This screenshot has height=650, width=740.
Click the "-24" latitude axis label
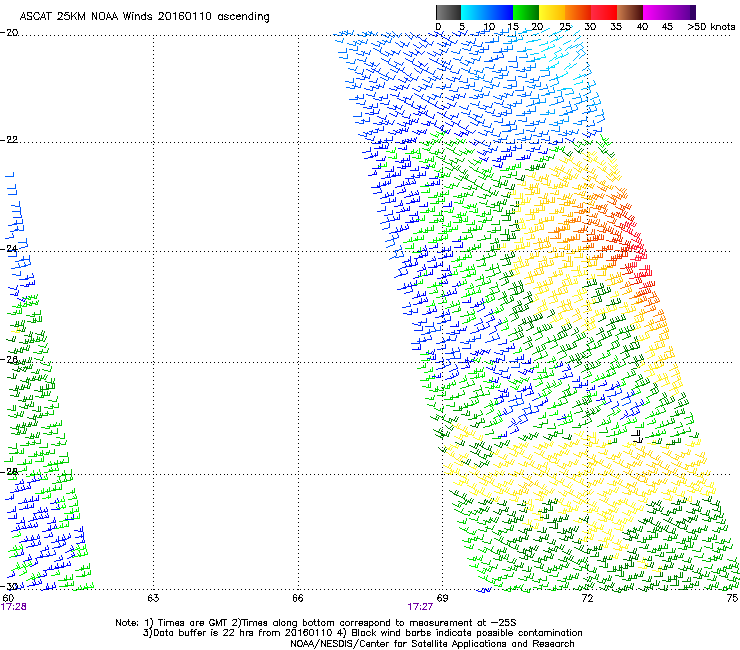(x=9, y=248)
